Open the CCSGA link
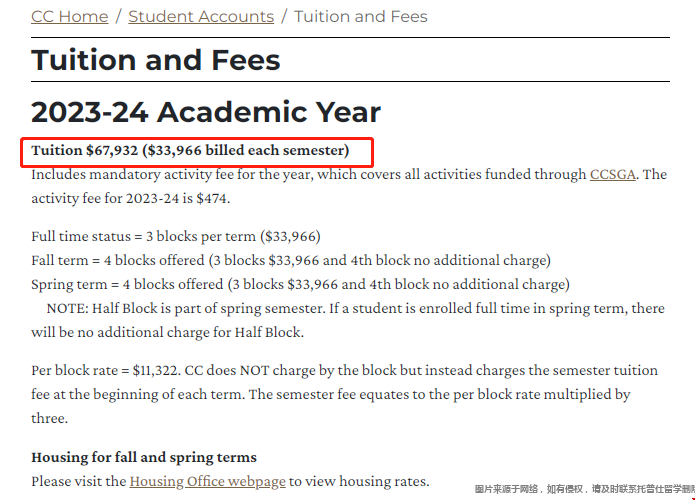695x500 pixels. click(x=613, y=174)
